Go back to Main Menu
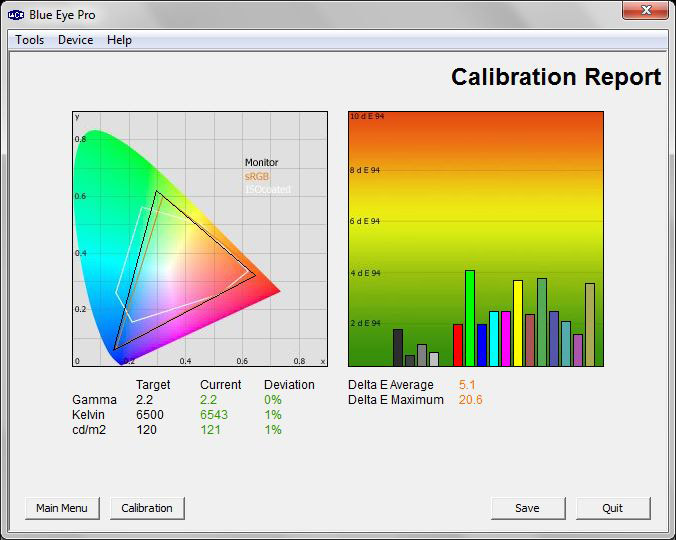This screenshot has width=676, height=540. coord(62,508)
